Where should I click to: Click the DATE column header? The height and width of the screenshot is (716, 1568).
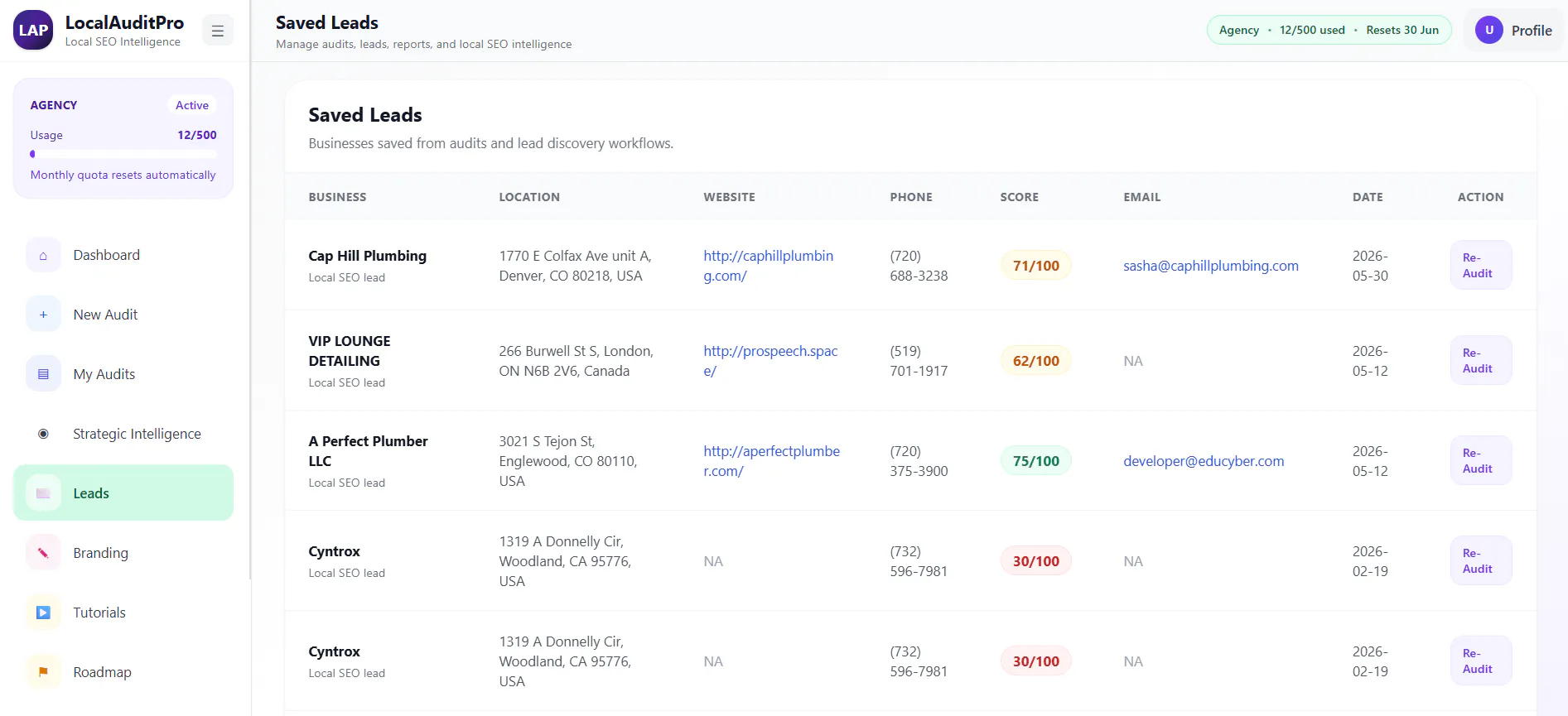[x=1368, y=197]
